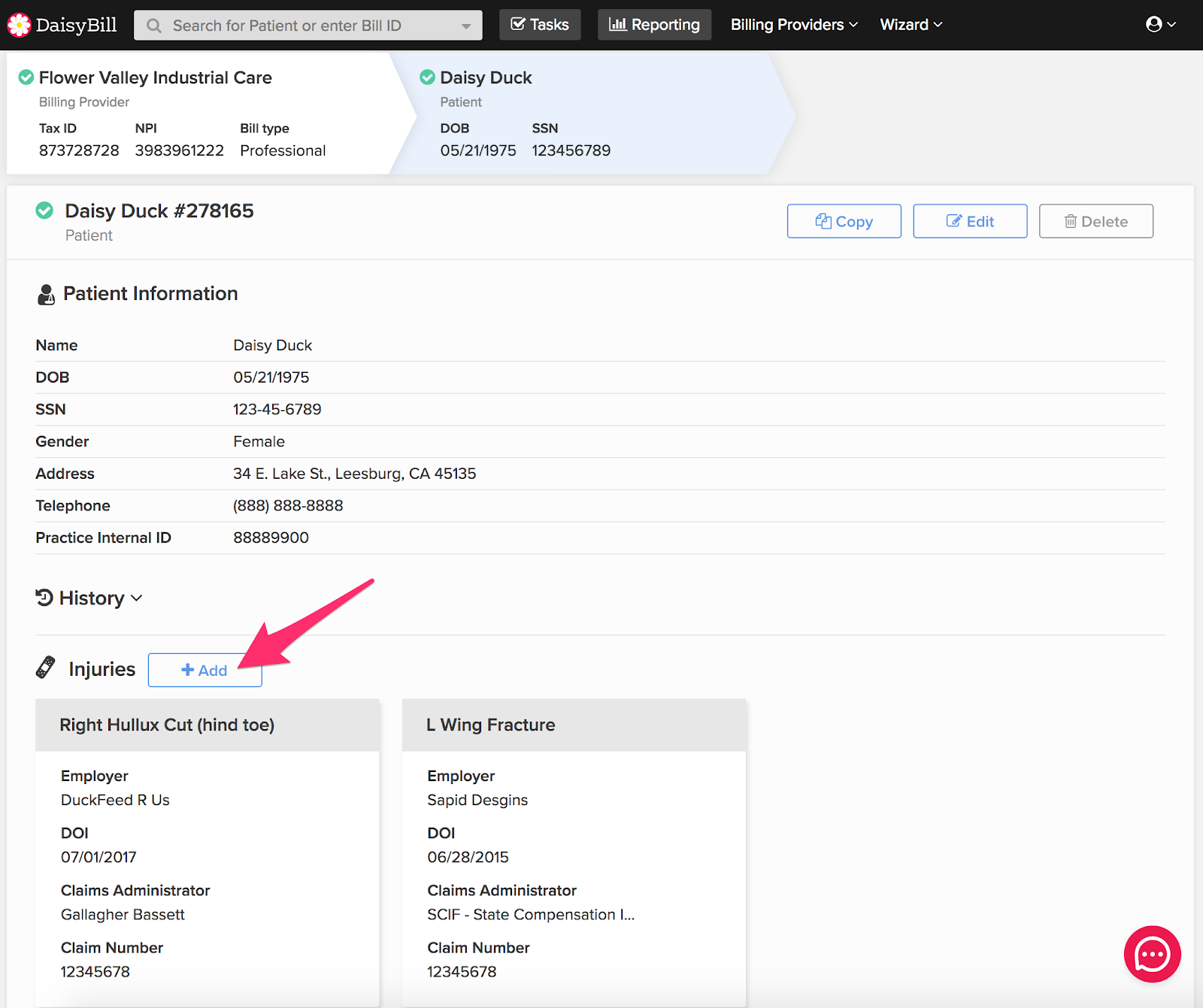Open the user account avatar icon
The image size is (1203, 1008).
coord(1154,24)
